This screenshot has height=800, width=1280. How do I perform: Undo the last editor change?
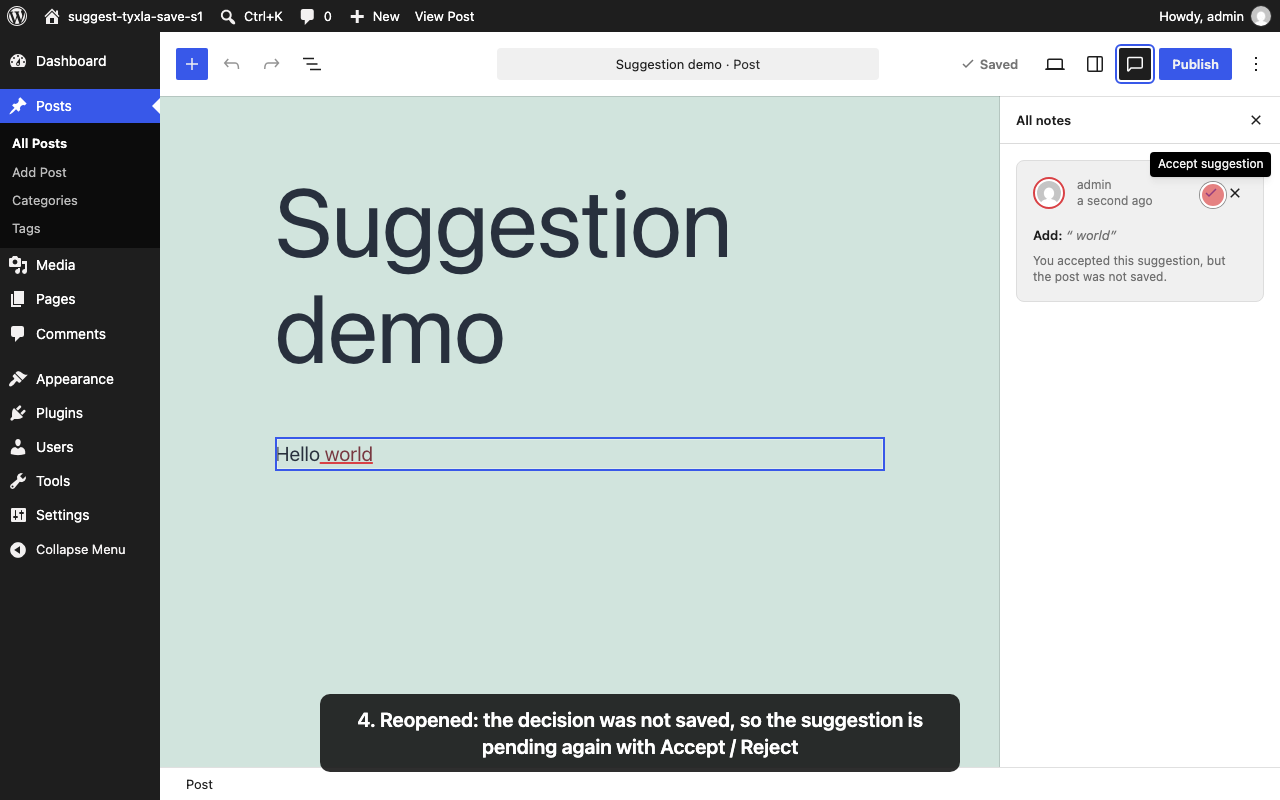[x=232, y=64]
